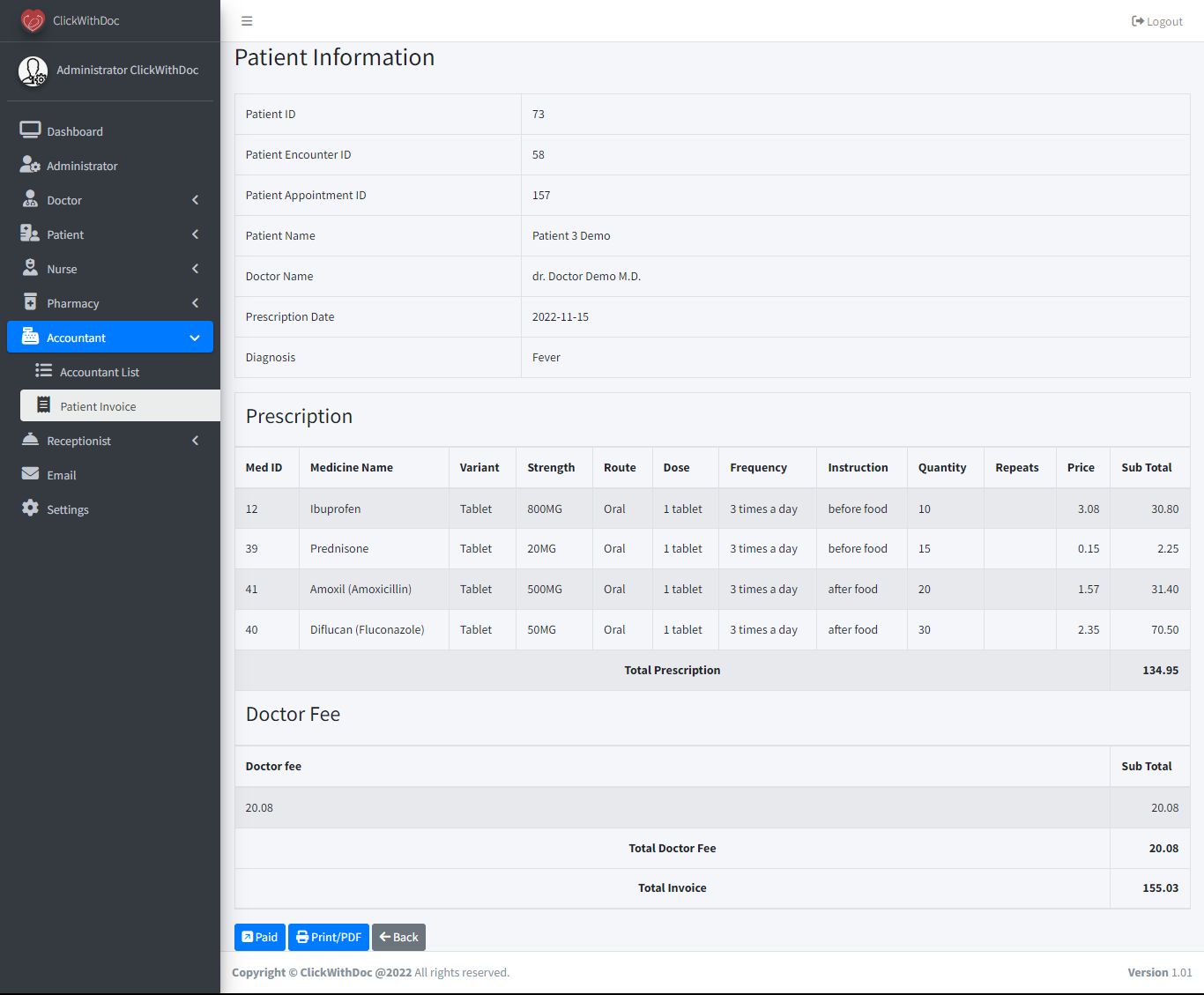The height and width of the screenshot is (995, 1204).
Task: Select Patient Invoice submenu item
Action: click(x=98, y=406)
